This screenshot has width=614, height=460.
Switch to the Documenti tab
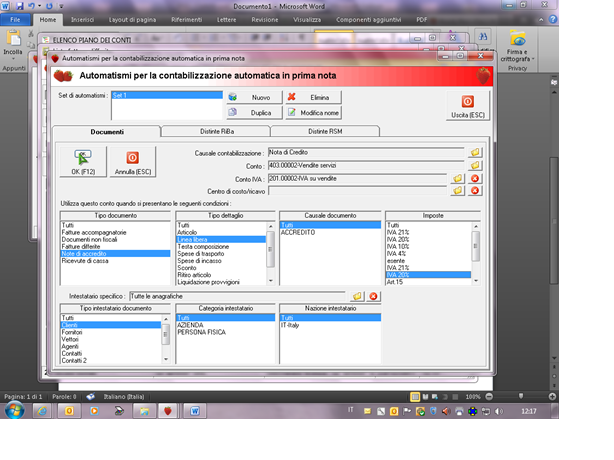click(x=107, y=132)
